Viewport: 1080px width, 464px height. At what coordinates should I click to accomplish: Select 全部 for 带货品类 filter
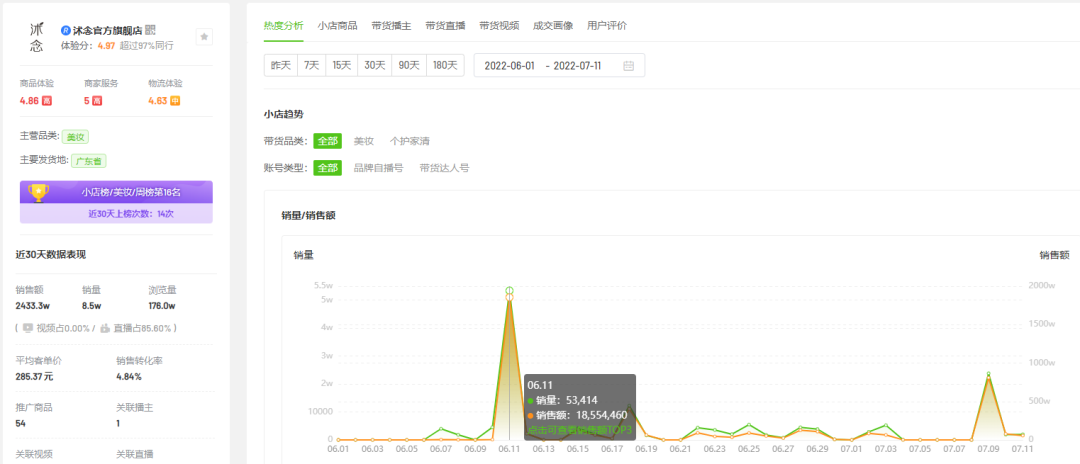[x=327, y=141]
